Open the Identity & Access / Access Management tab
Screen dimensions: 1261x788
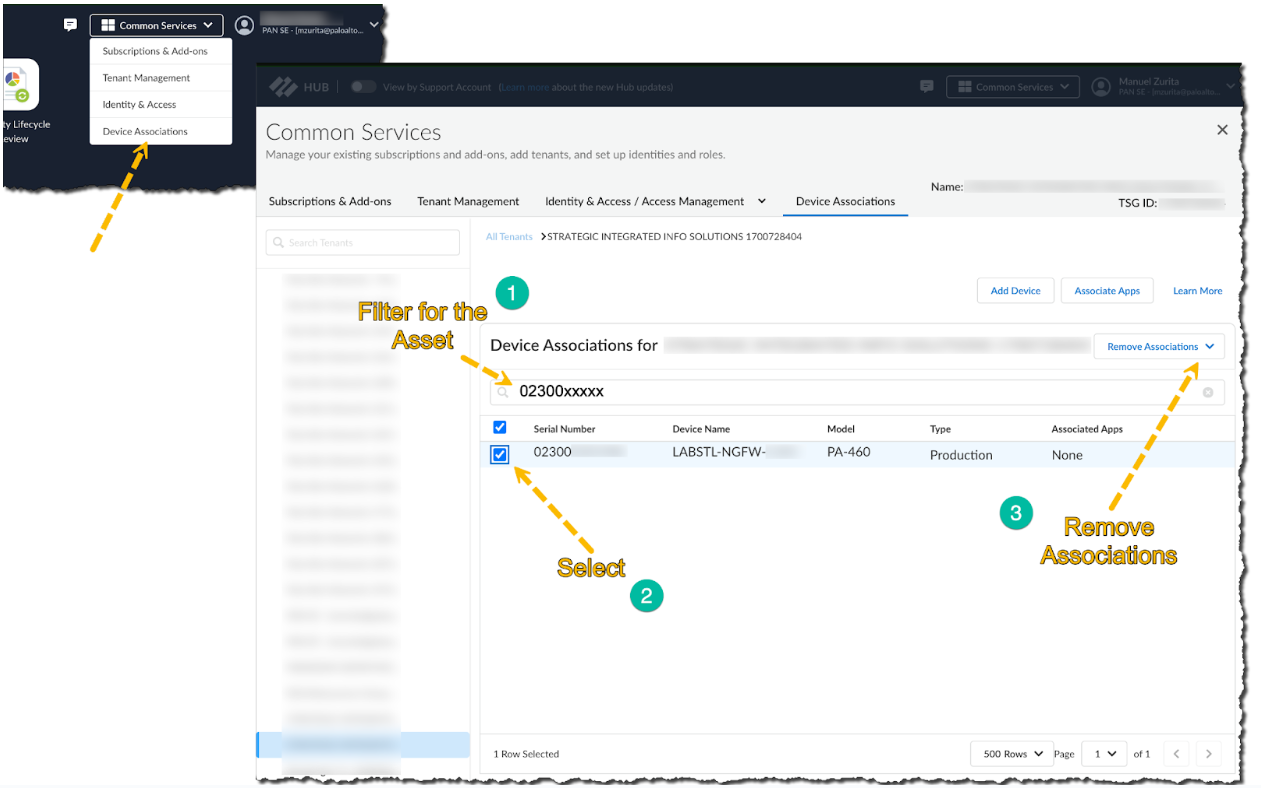644,201
